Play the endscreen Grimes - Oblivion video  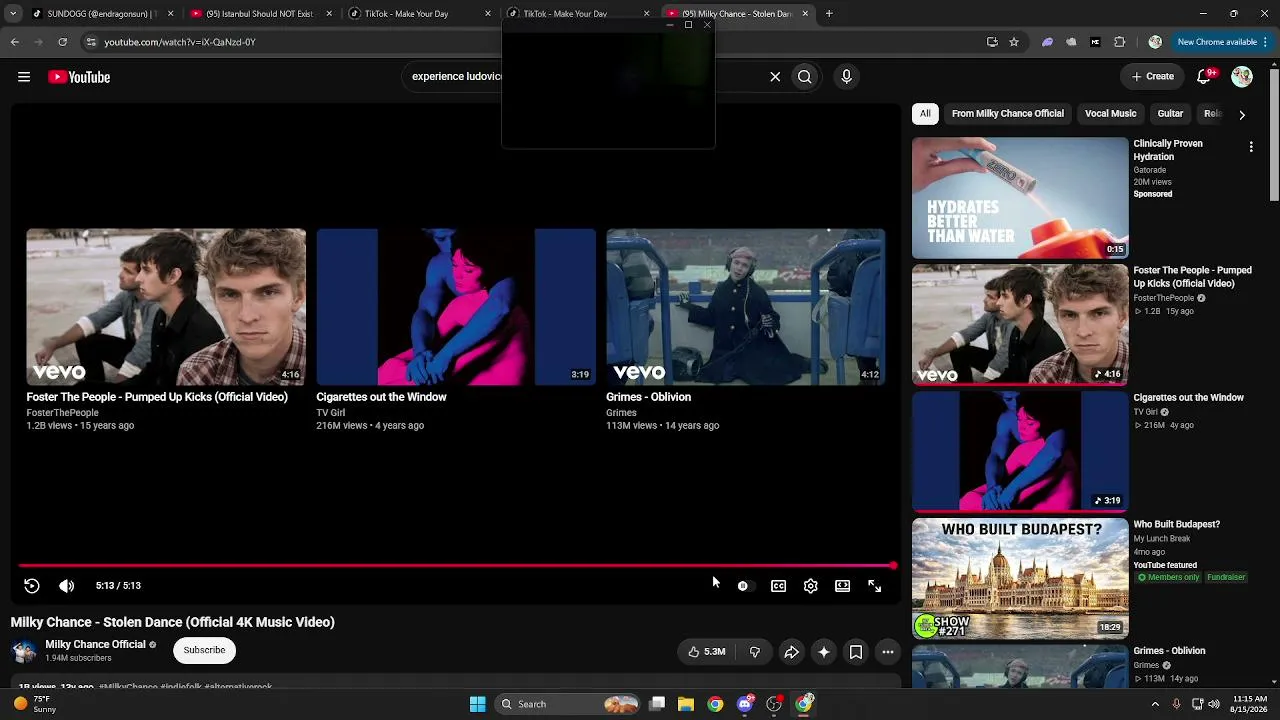pos(746,307)
